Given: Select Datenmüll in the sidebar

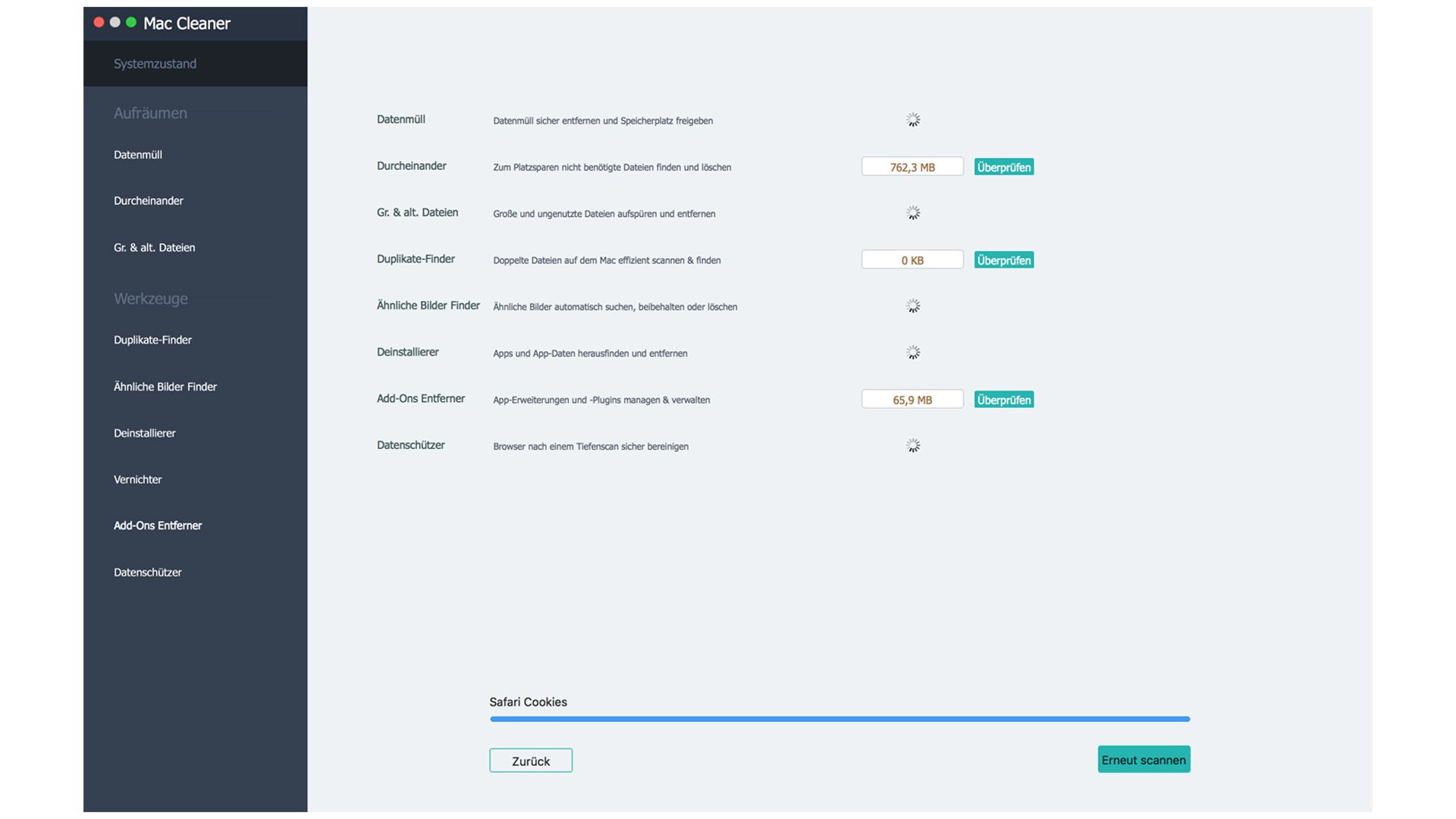Looking at the screenshot, I should (138, 155).
